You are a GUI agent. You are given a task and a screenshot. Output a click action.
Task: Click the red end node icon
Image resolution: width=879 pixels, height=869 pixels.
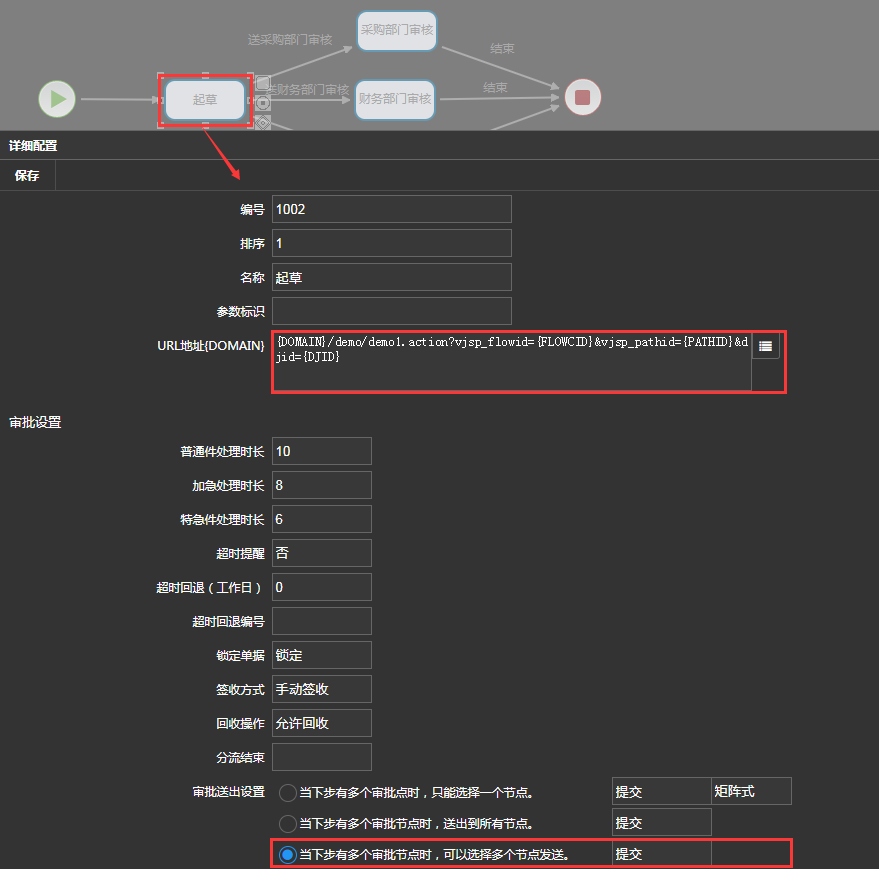click(x=583, y=98)
